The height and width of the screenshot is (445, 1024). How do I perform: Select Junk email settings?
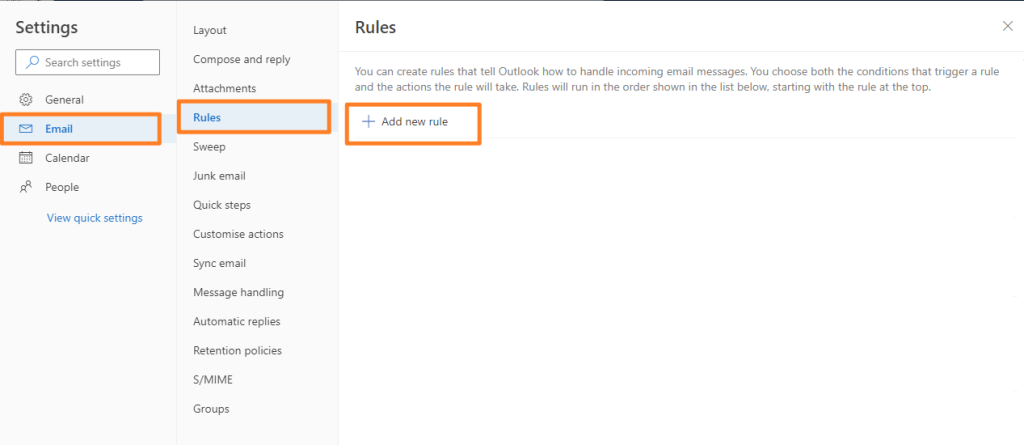click(x=219, y=176)
